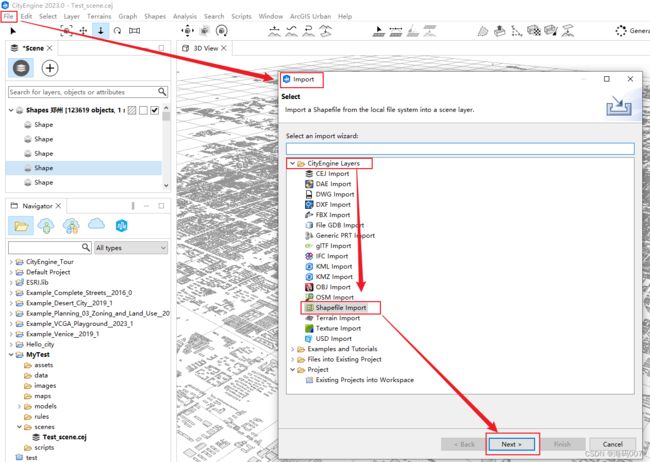Select Terrain Import wizard
The width and height of the screenshot is (650, 462).
tap(332, 318)
